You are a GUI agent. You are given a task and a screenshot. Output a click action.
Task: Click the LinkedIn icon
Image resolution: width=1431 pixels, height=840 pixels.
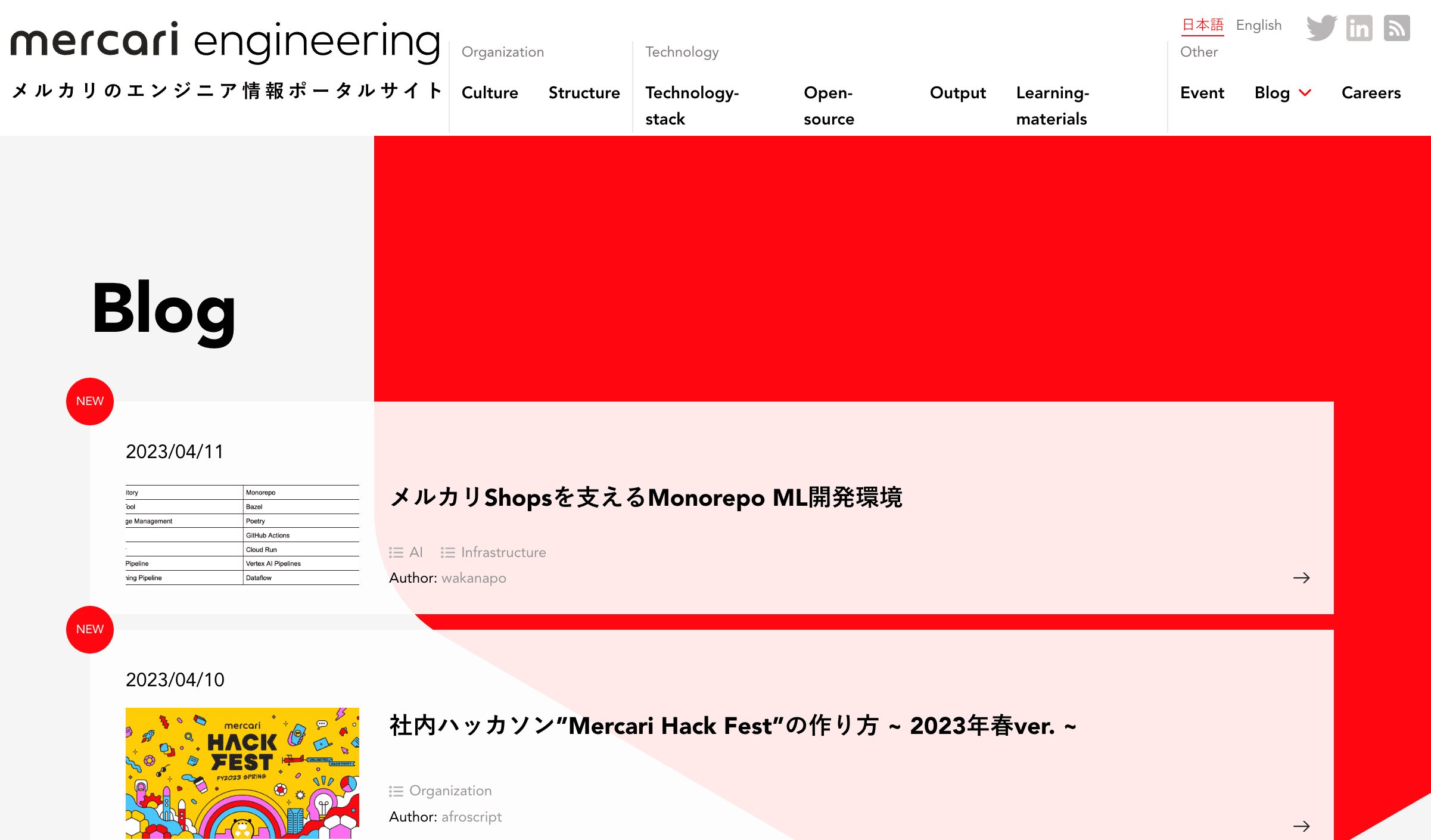pos(1359,27)
